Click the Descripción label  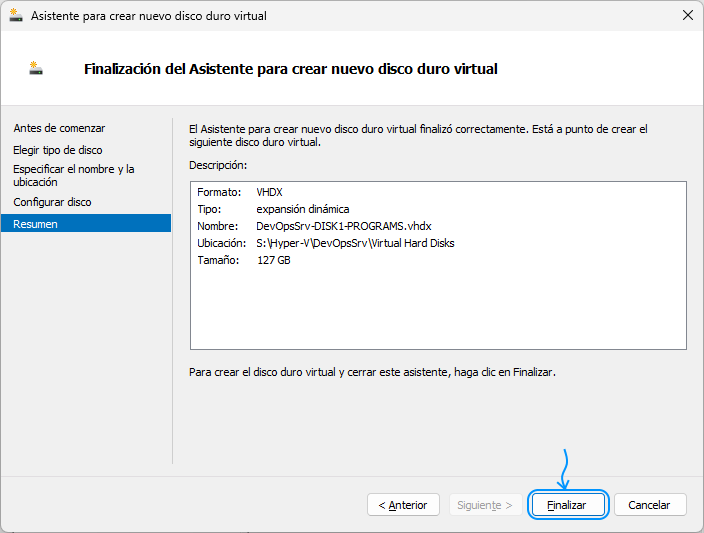(x=218, y=165)
